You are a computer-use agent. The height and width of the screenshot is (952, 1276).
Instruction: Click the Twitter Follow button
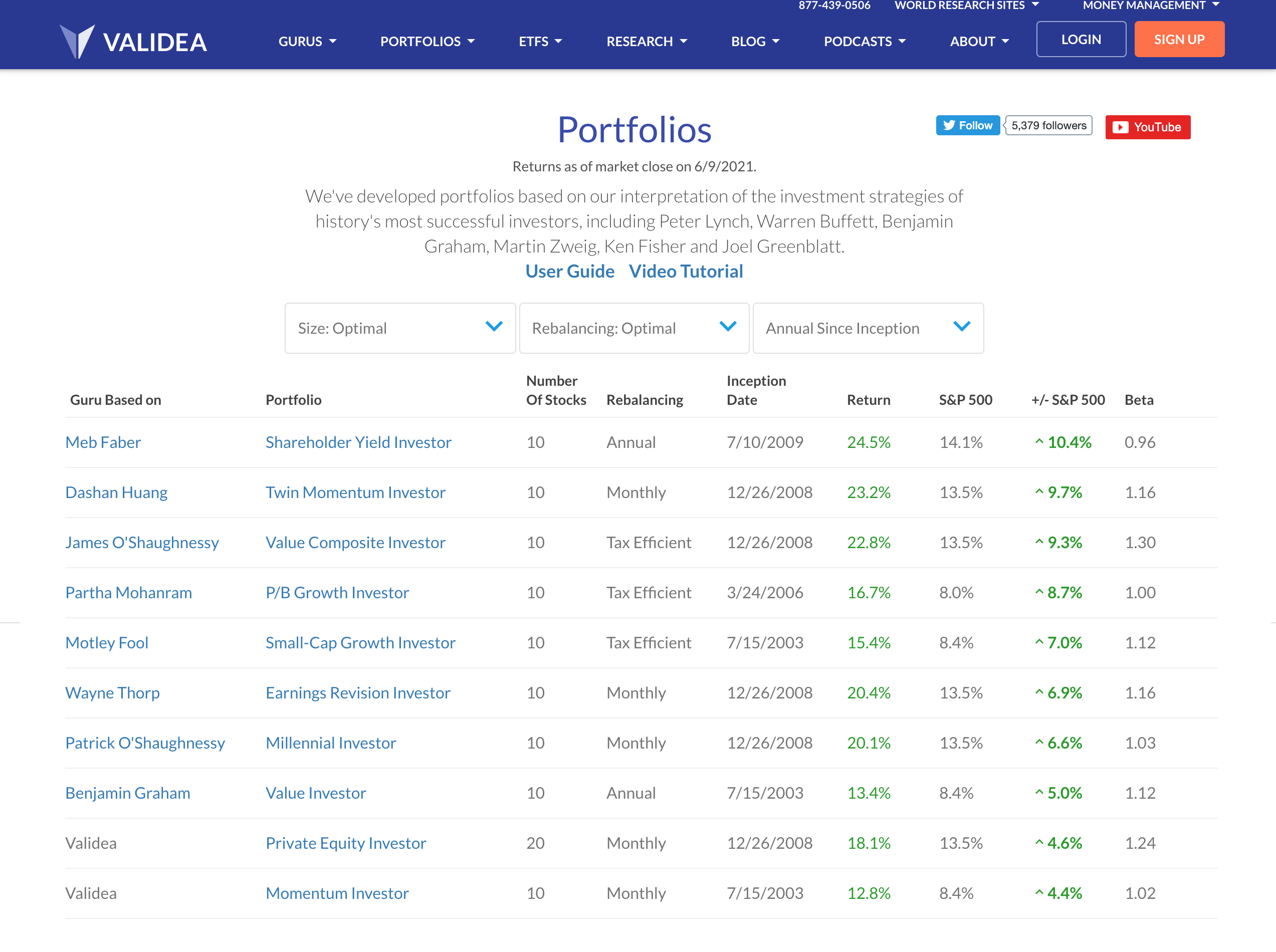[968, 126]
